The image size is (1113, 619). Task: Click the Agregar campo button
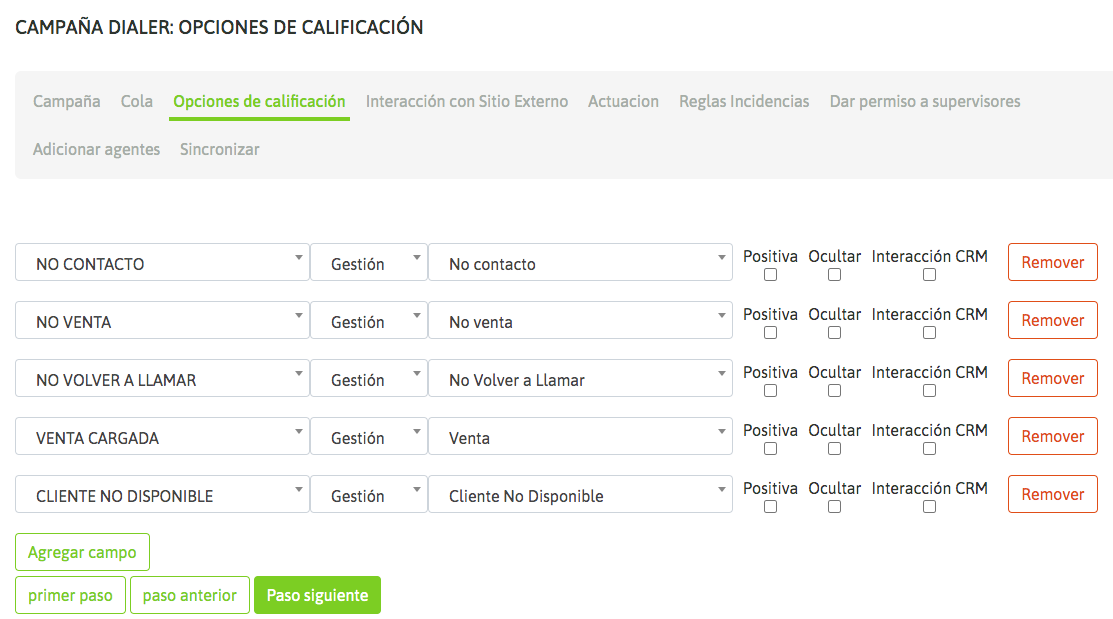click(82, 552)
